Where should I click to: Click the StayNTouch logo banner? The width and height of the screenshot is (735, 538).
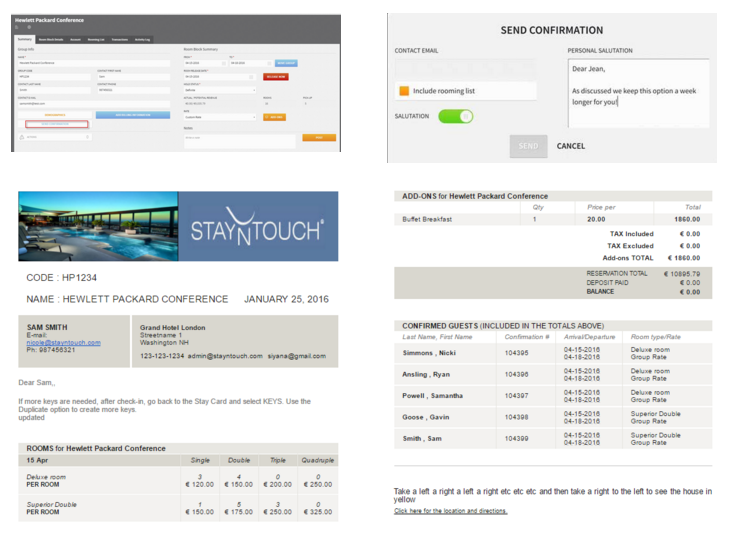258,226
